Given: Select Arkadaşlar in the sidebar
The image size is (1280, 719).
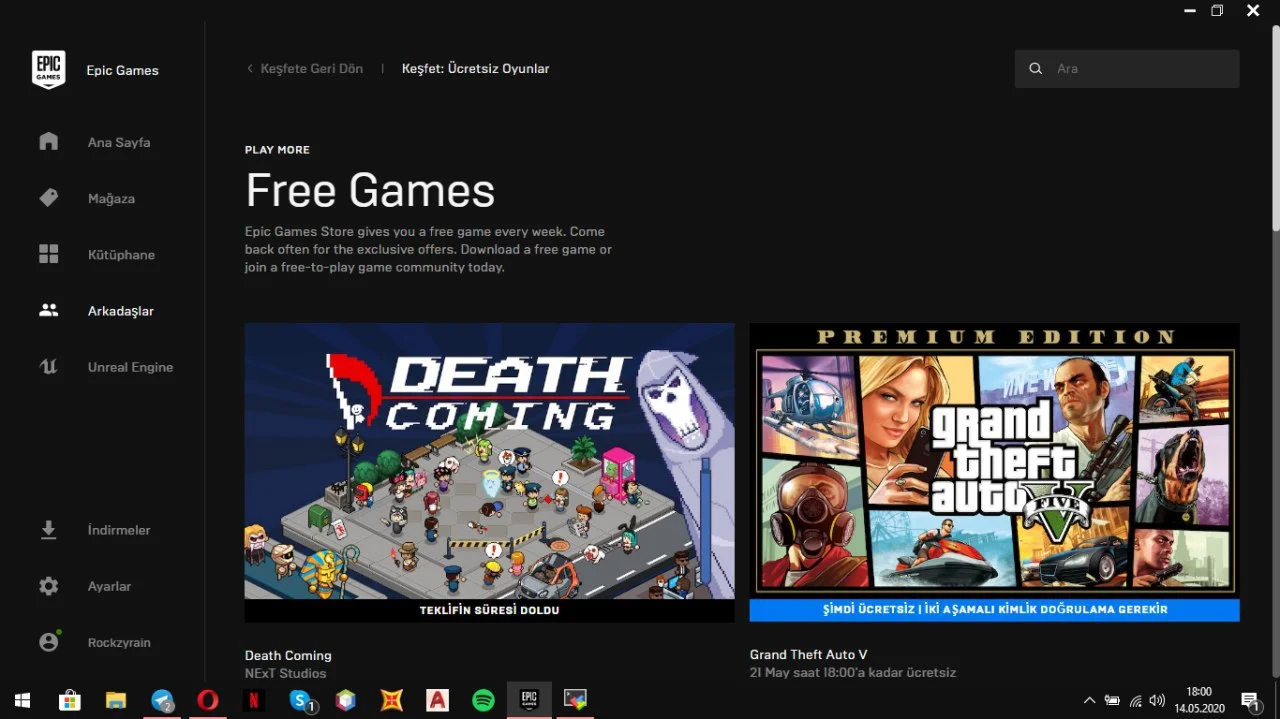Looking at the screenshot, I should [121, 311].
